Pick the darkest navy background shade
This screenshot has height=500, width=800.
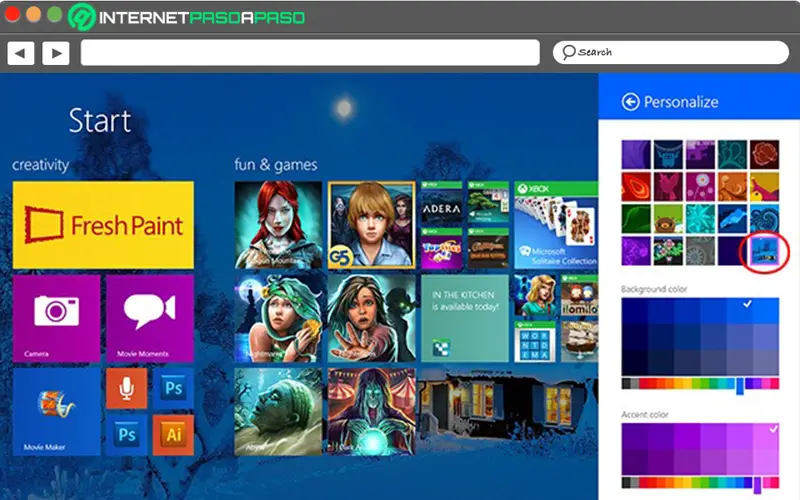635,362
